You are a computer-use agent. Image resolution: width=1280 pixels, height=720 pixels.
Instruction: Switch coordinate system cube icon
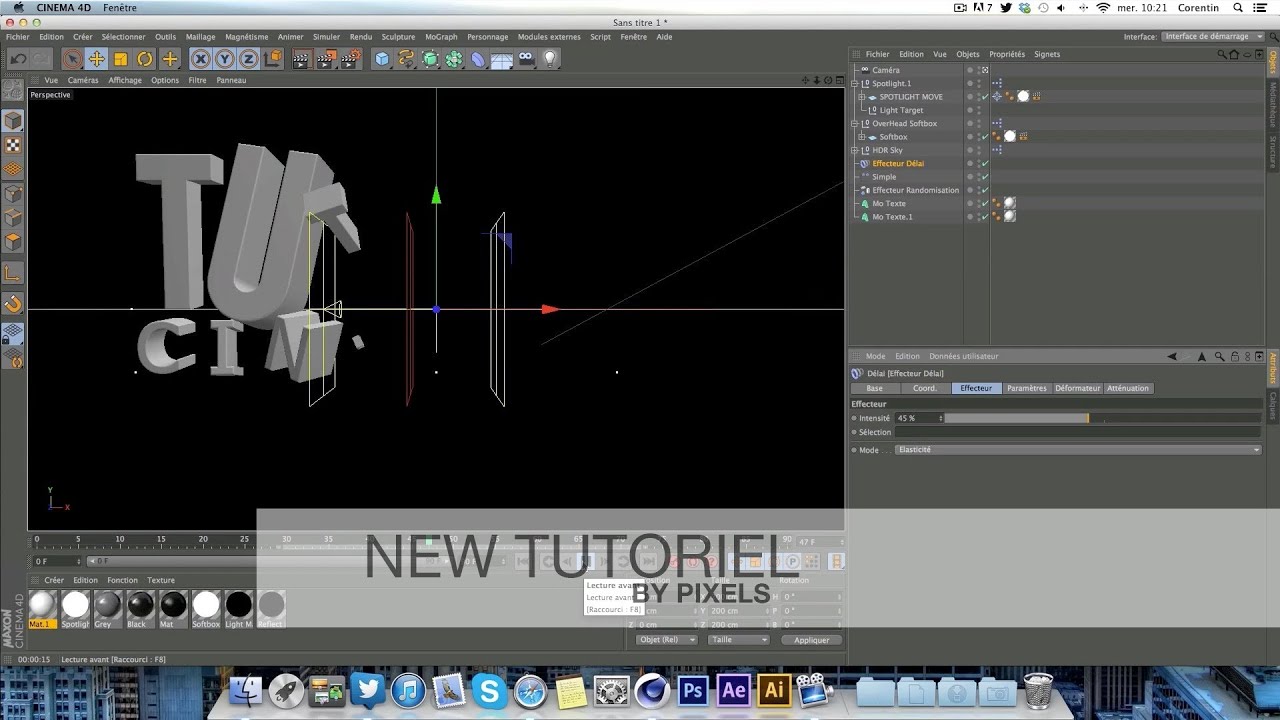tap(273, 59)
